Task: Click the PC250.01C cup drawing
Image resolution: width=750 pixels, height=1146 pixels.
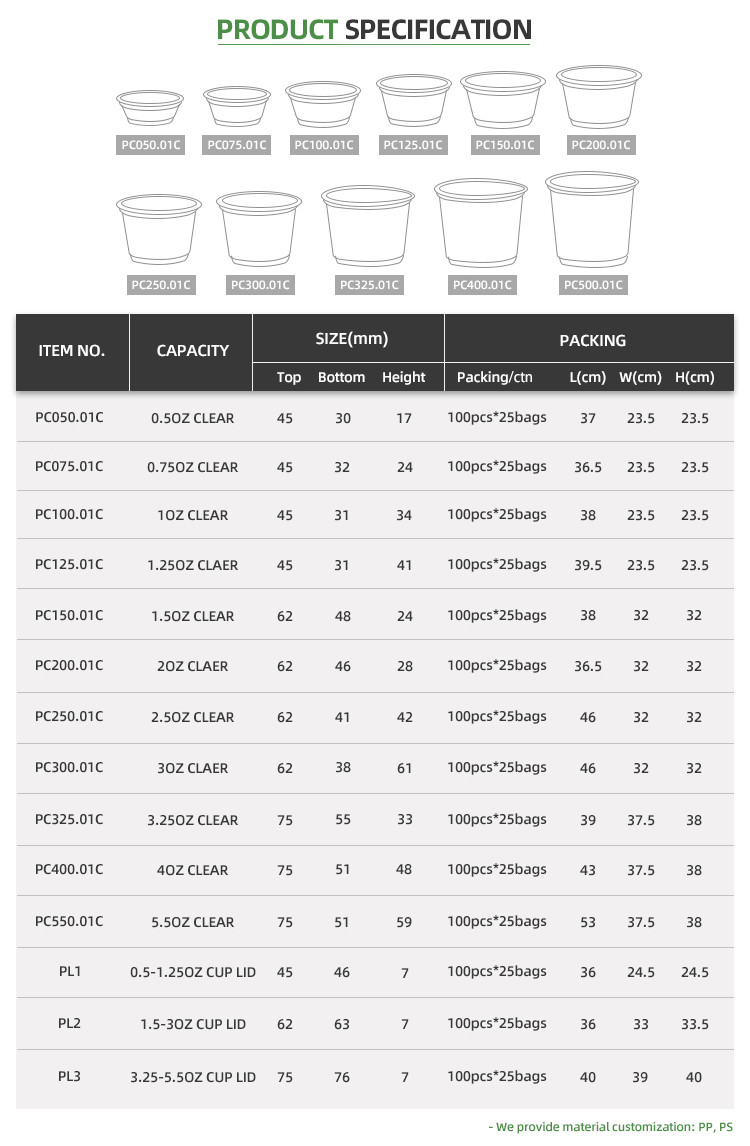Action: click(159, 229)
